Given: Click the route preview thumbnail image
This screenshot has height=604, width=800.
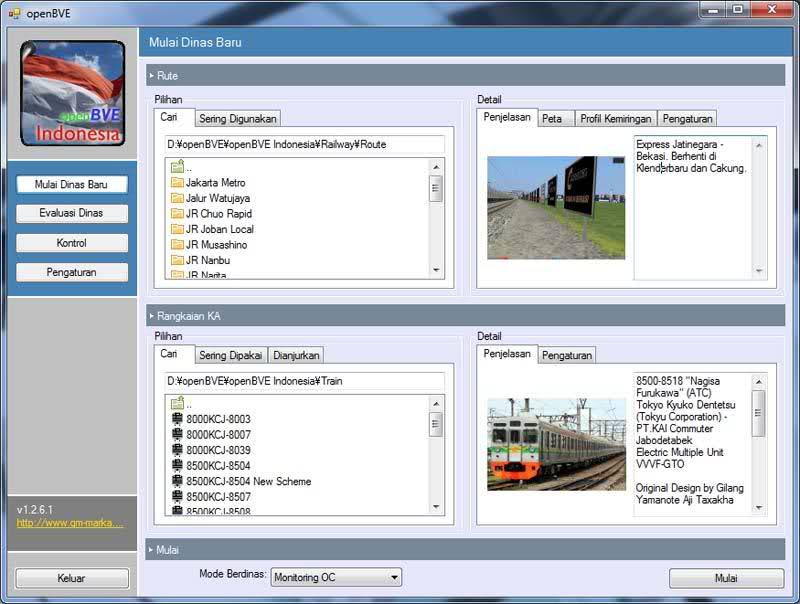Looking at the screenshot, I should click(x=556, y=208).
